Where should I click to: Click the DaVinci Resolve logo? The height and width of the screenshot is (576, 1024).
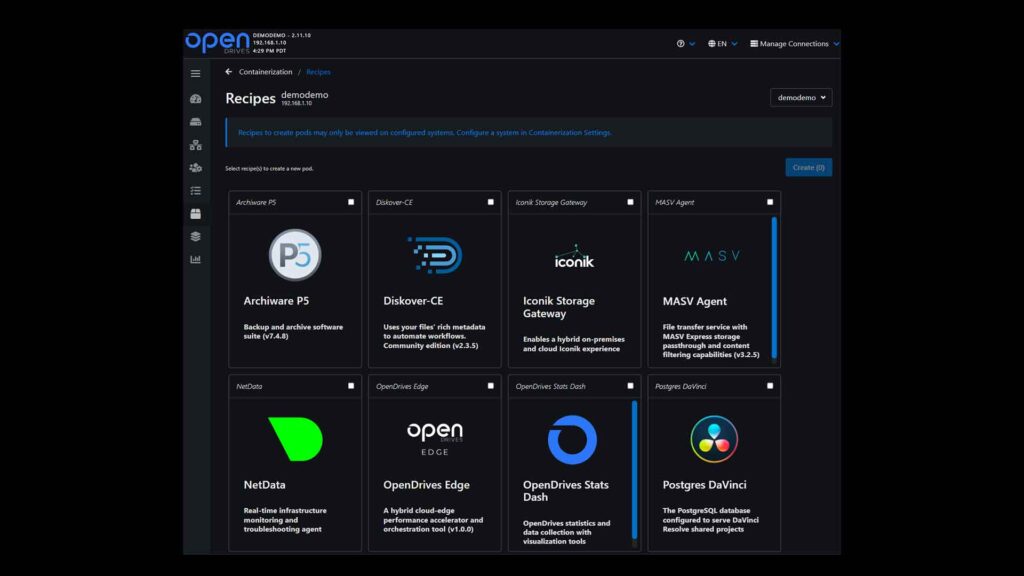714,439
